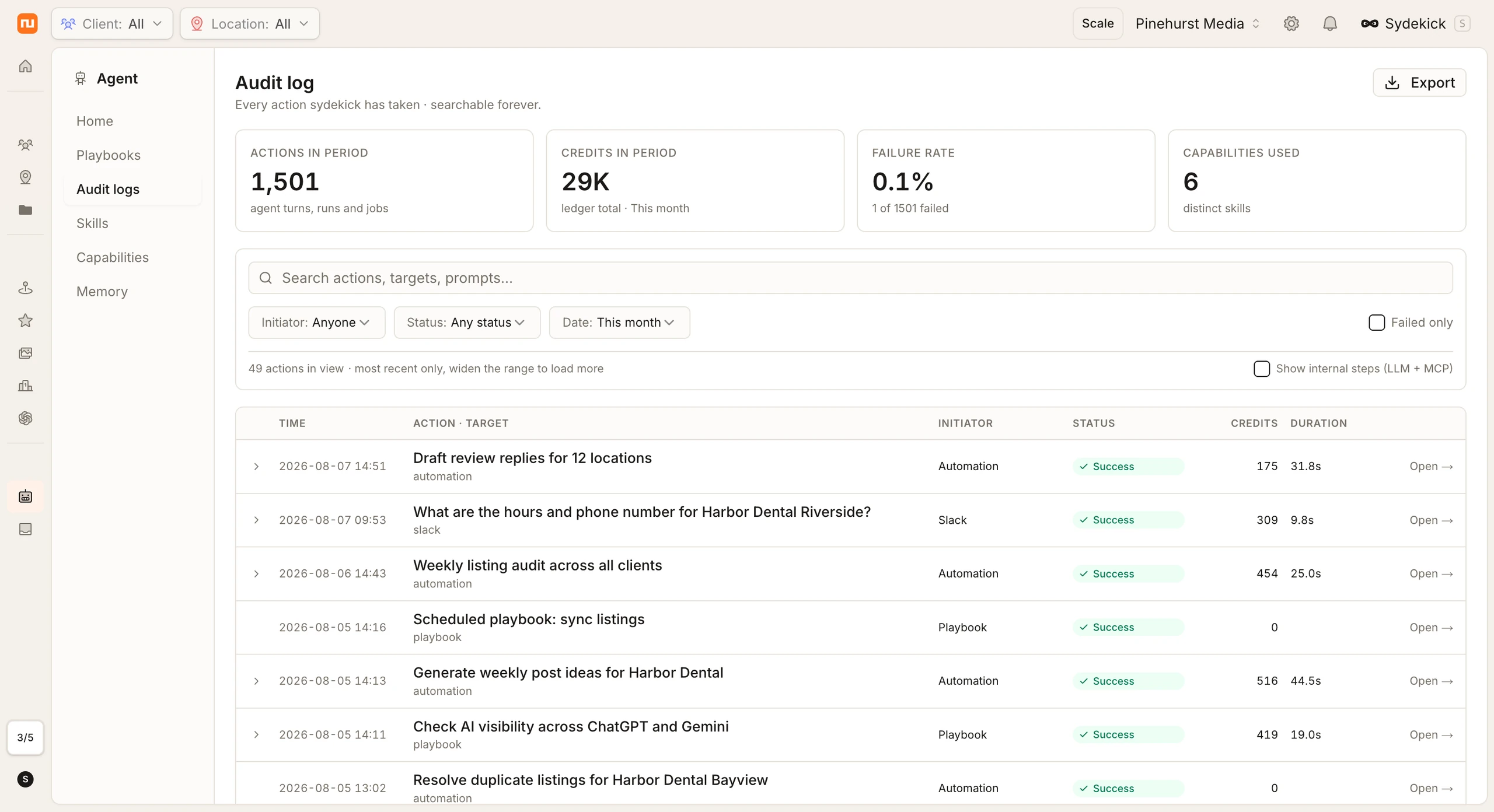Open the Resolve duplicate listings entry
Image resolution: width=1494 pixels, height=812 pixels.
[1430, 788]
